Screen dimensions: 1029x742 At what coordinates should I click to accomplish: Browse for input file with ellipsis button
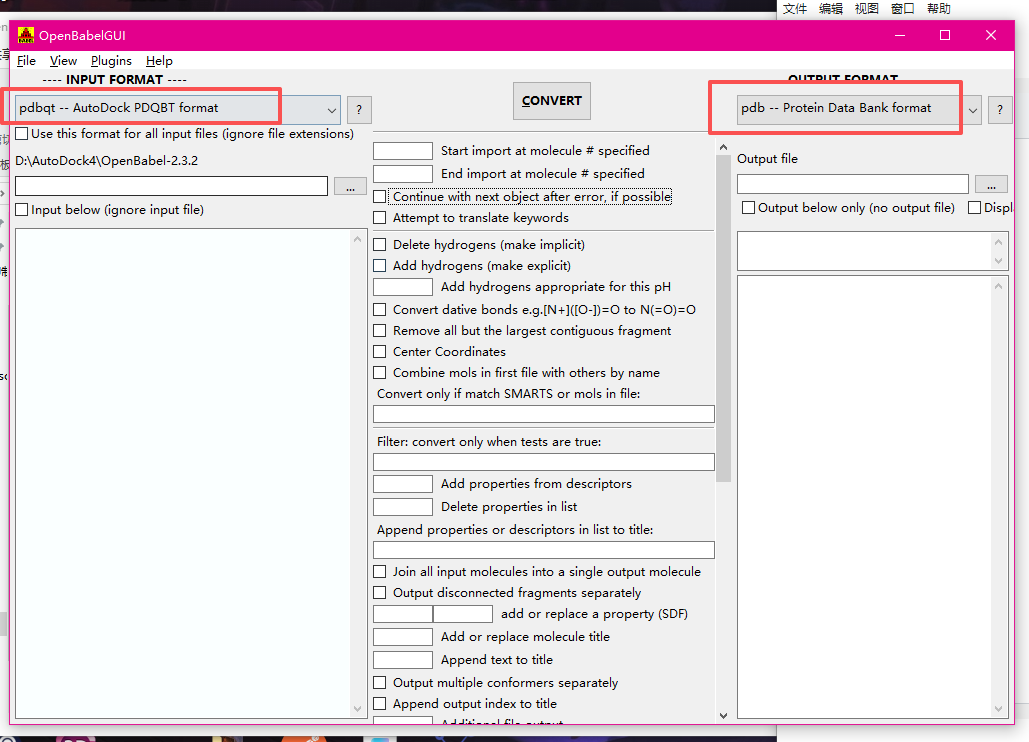[x=350, y=186]
